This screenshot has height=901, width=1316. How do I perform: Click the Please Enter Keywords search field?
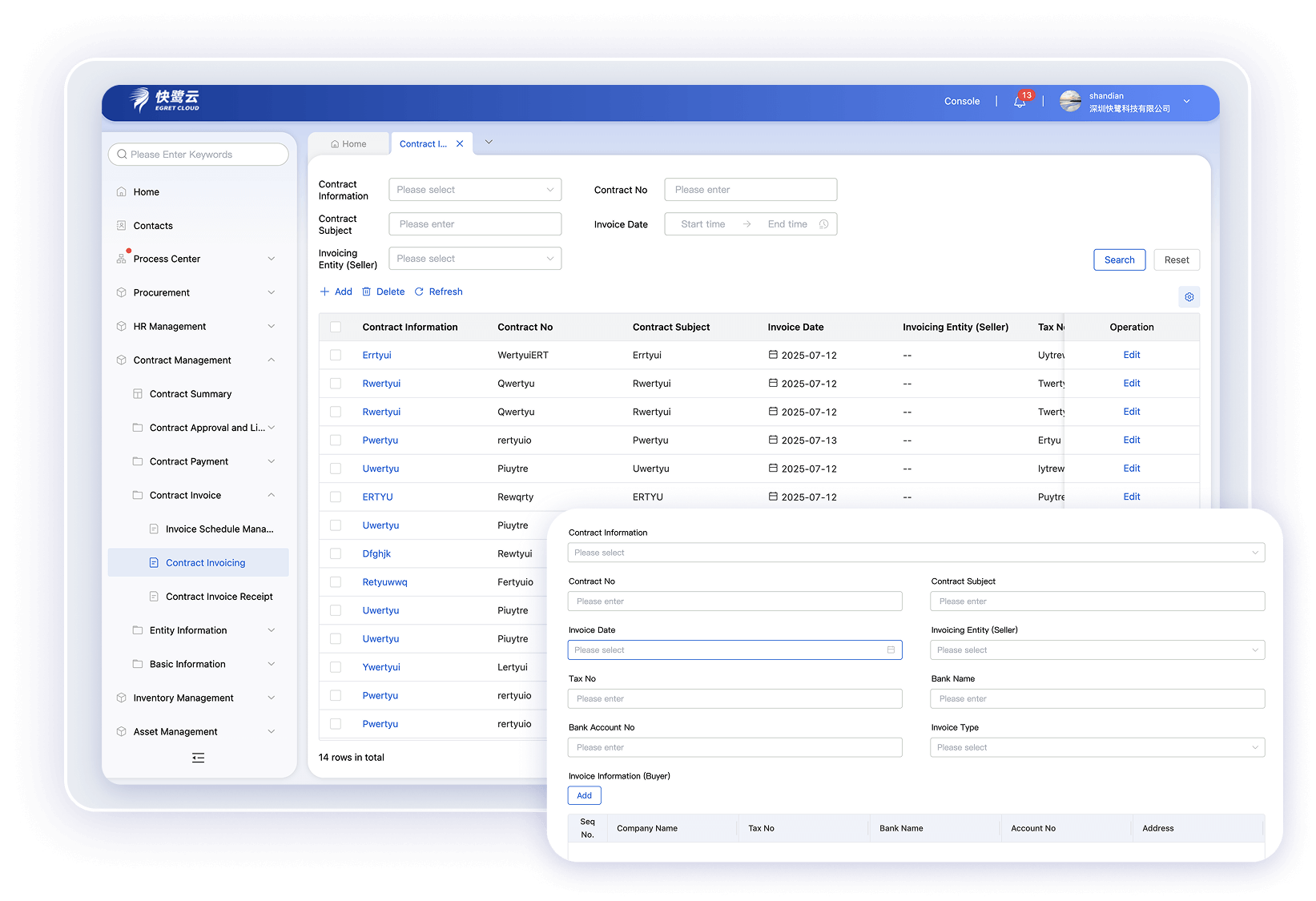(199, 155)
